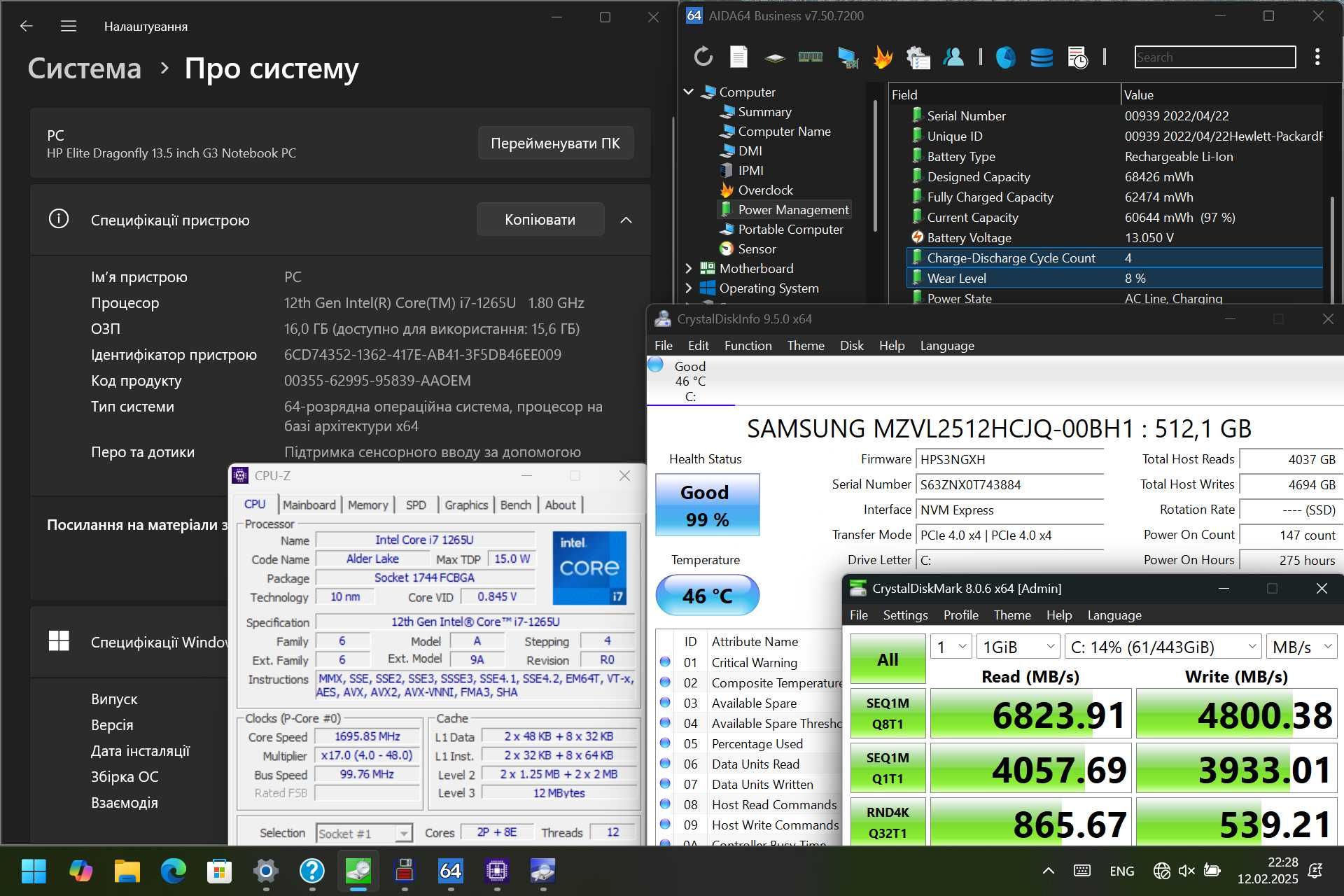Open Settings menu in CrystalDiskMark

coord(905,615)
